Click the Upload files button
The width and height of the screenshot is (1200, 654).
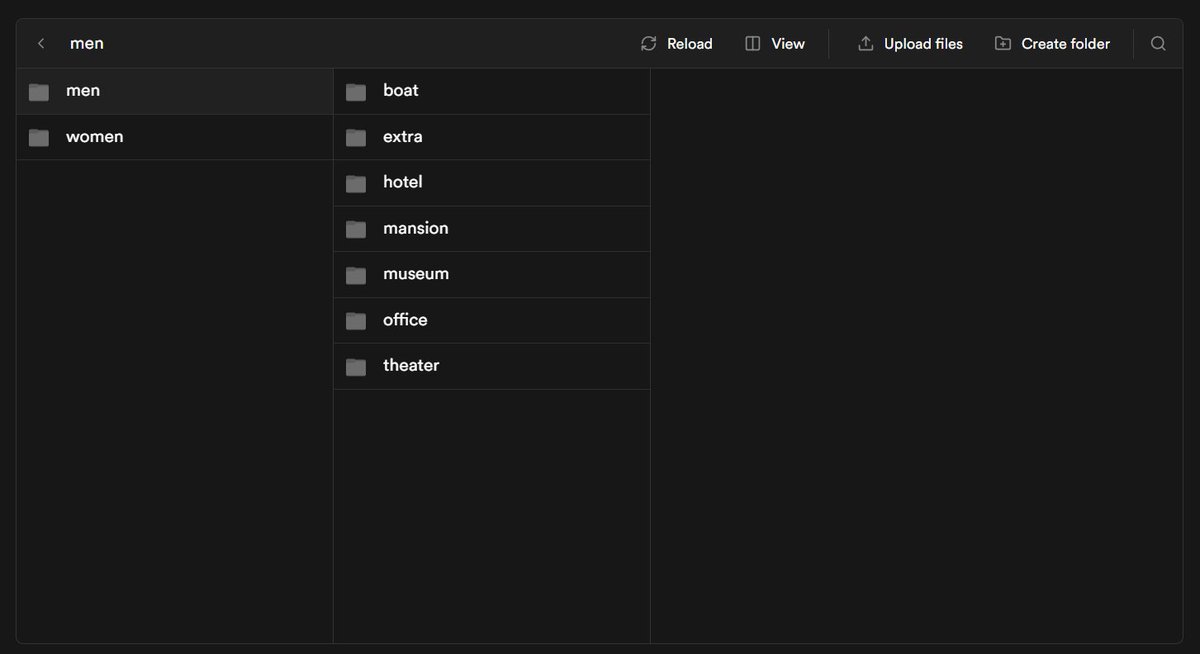910,44
